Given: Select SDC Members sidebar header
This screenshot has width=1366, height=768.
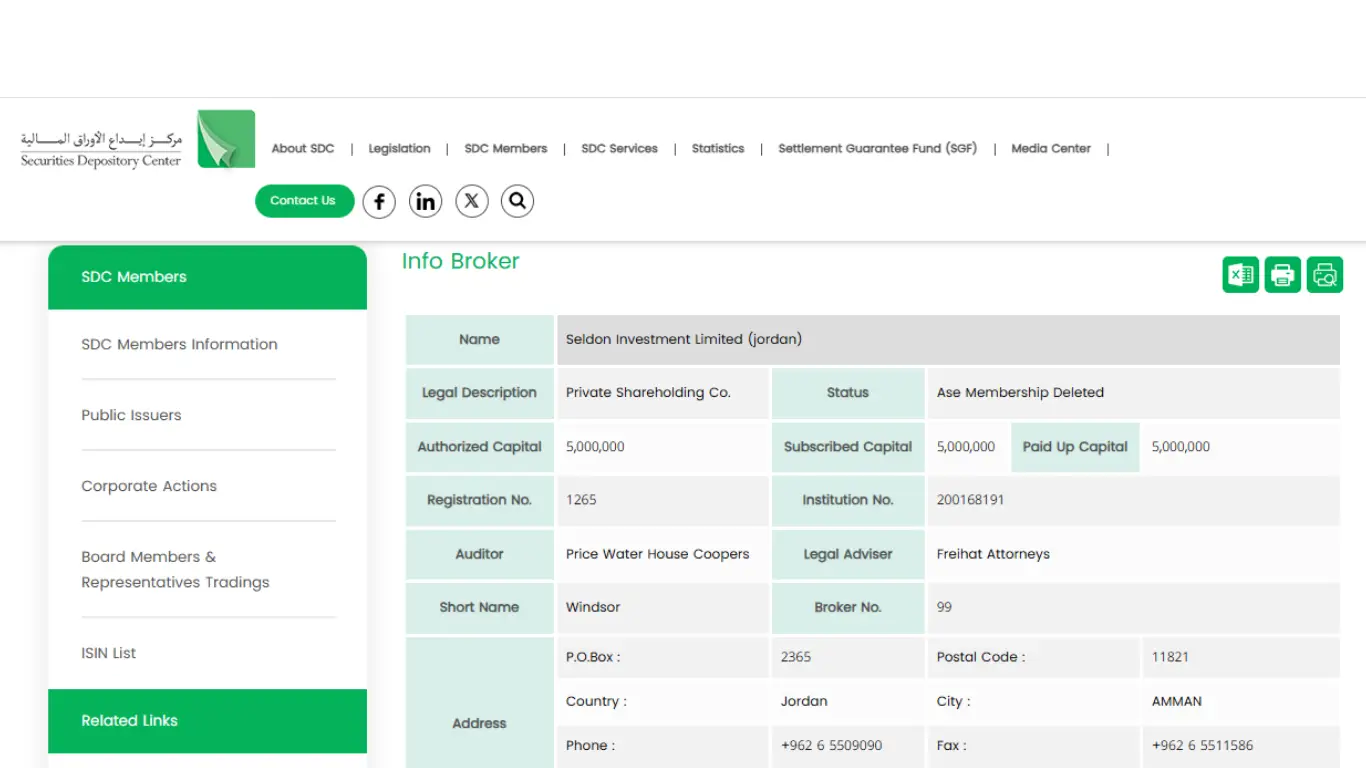Looking at the screenshot, I should coord(207,277).
